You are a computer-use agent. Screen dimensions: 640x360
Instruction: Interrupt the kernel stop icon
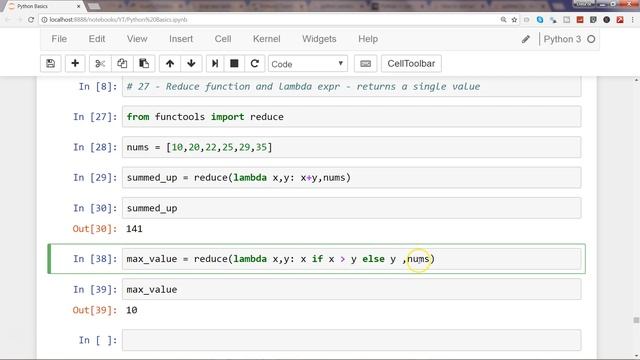click(234, 64)
